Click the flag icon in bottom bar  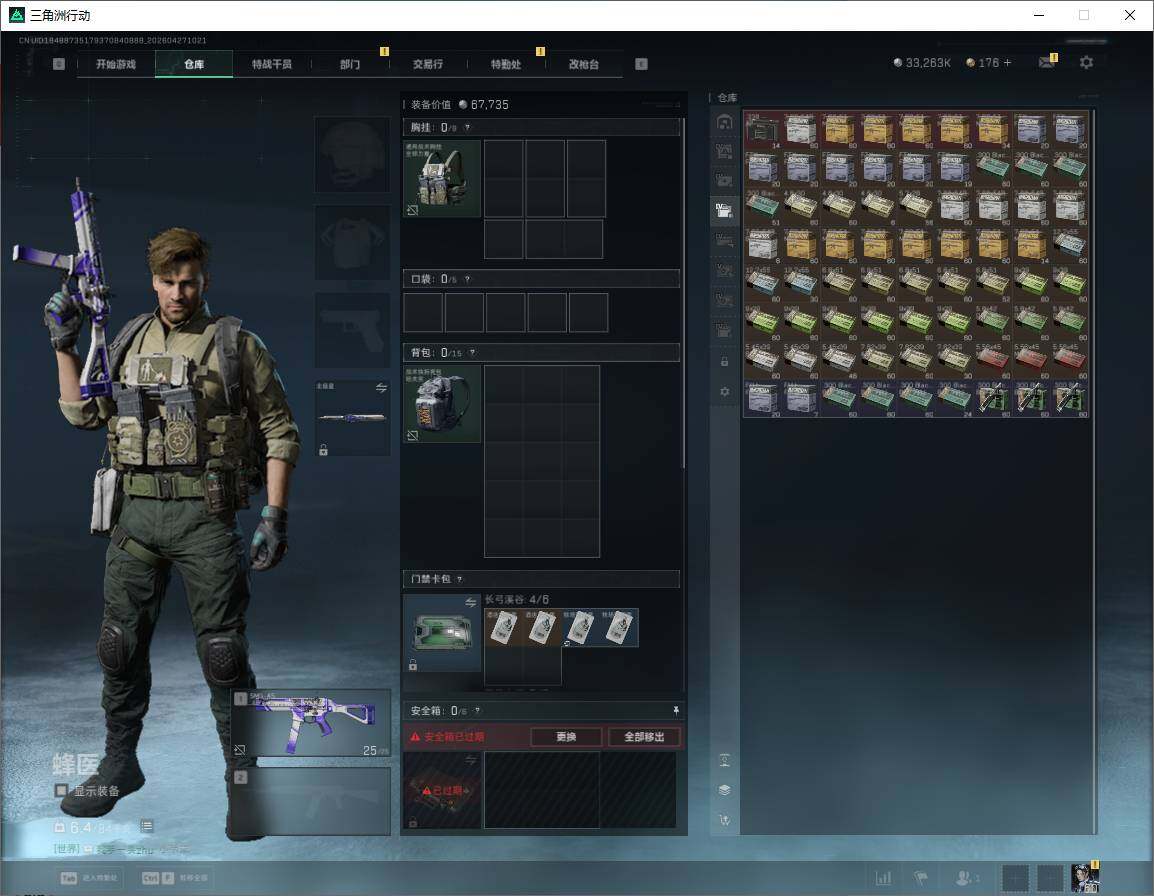pos(921,878)
